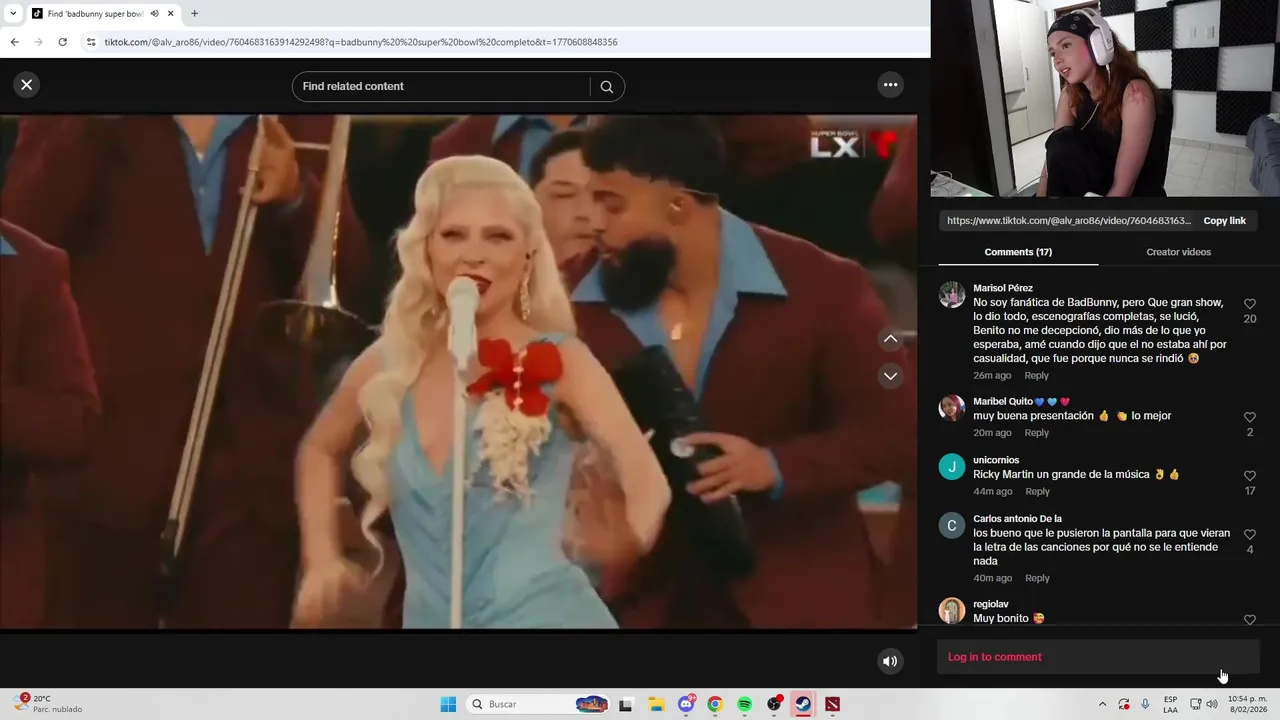The width and height of the screenshot is (1280, 720).
Task: Reply to Marisol Pérez's comment
Action: 1036,376
